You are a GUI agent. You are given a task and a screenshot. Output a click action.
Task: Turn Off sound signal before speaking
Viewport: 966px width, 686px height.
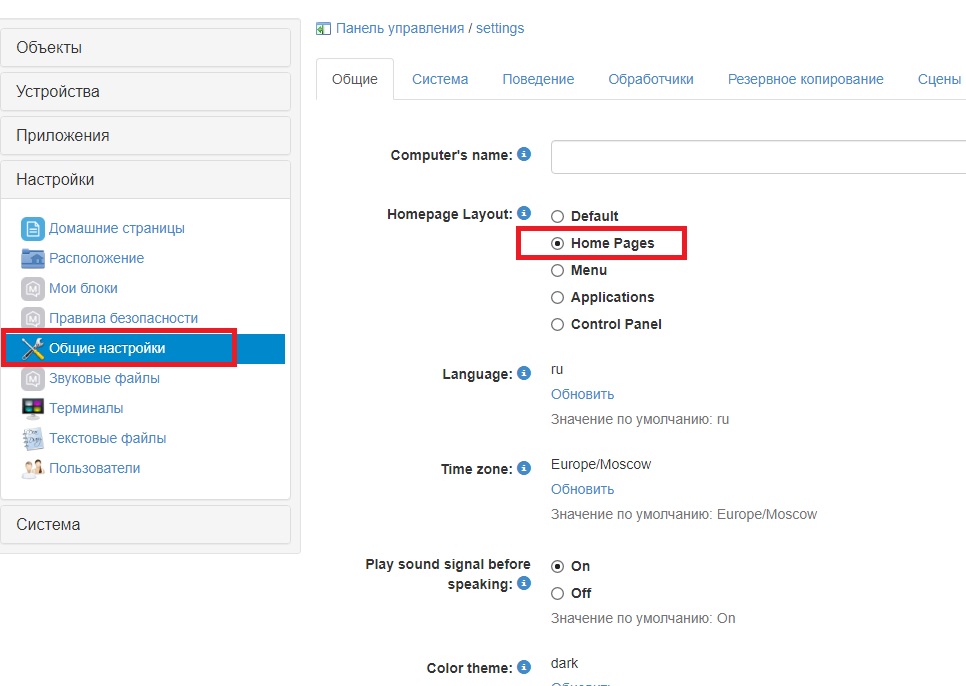pyautogui.click(x=558, y=593)
